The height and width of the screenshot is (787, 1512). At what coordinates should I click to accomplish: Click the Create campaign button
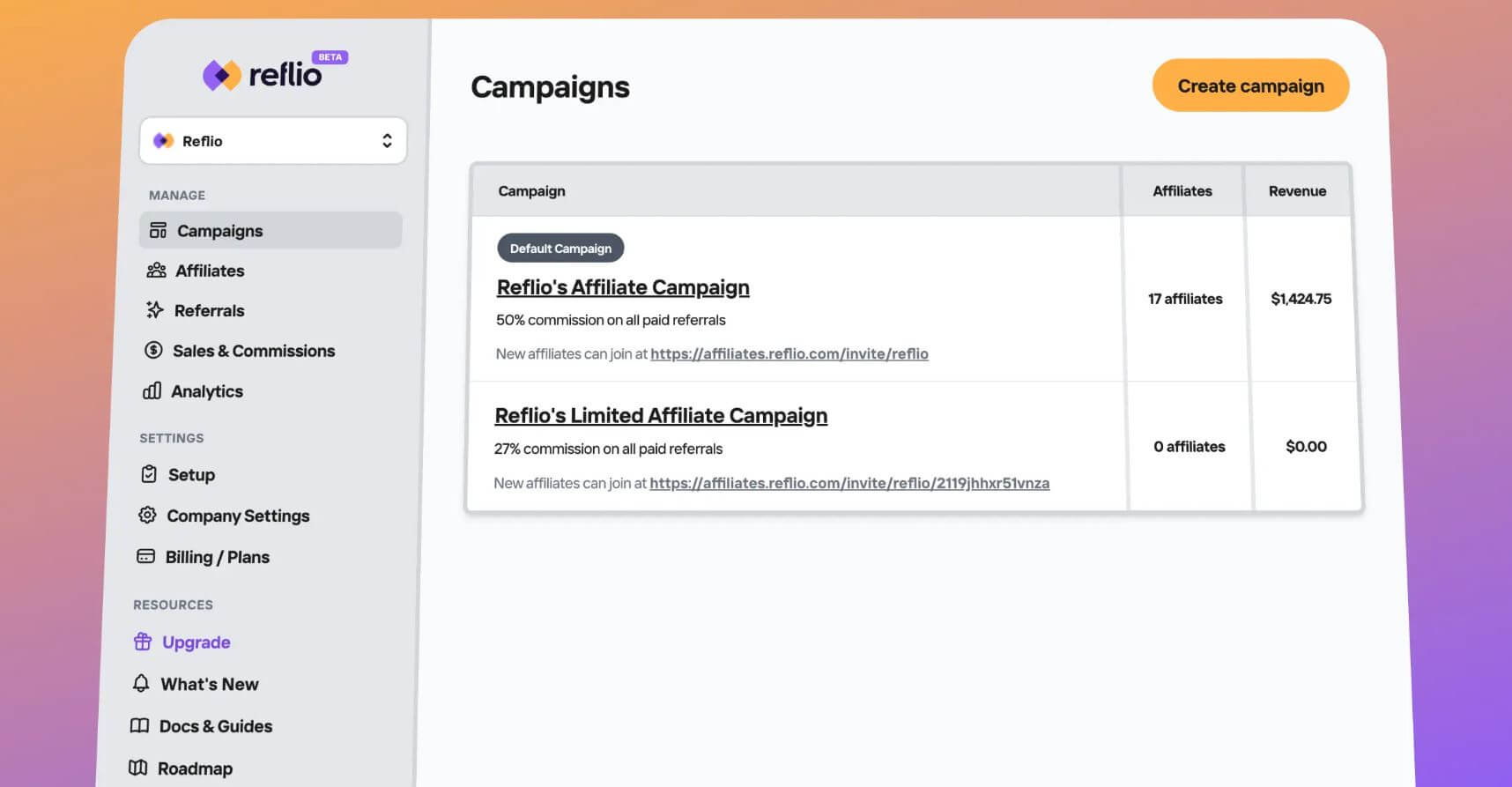click(1250, 85)
